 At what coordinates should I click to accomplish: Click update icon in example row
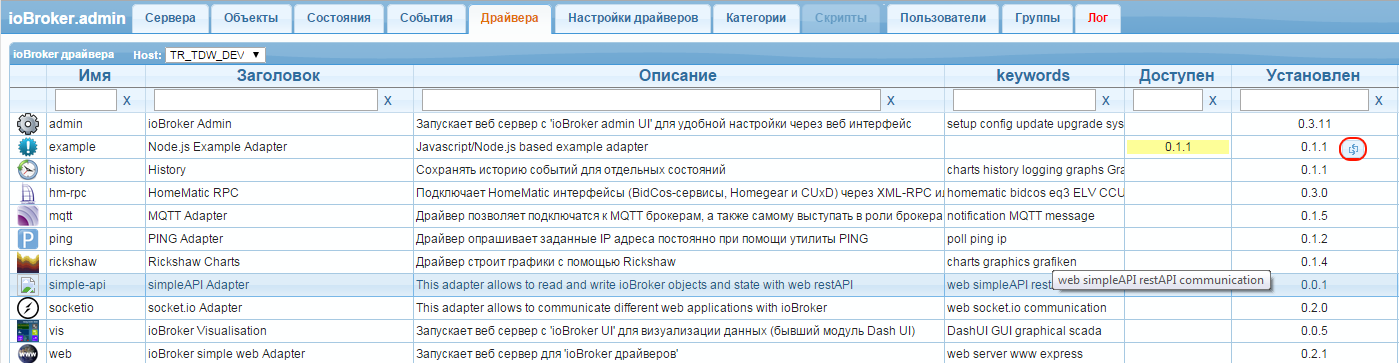click(x=1353, y=148)
